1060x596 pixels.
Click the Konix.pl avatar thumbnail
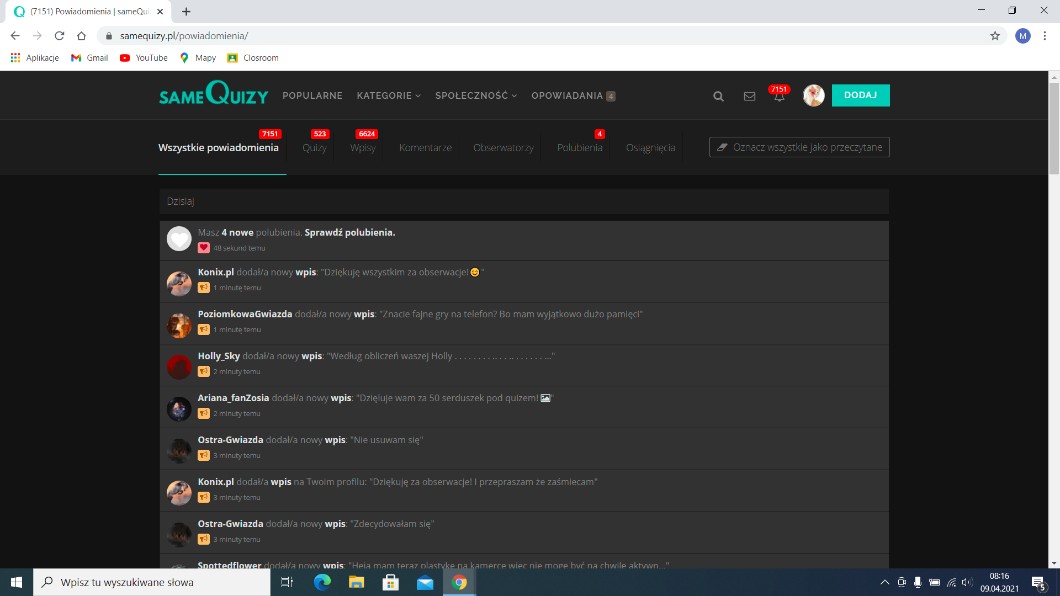(179, 283)
